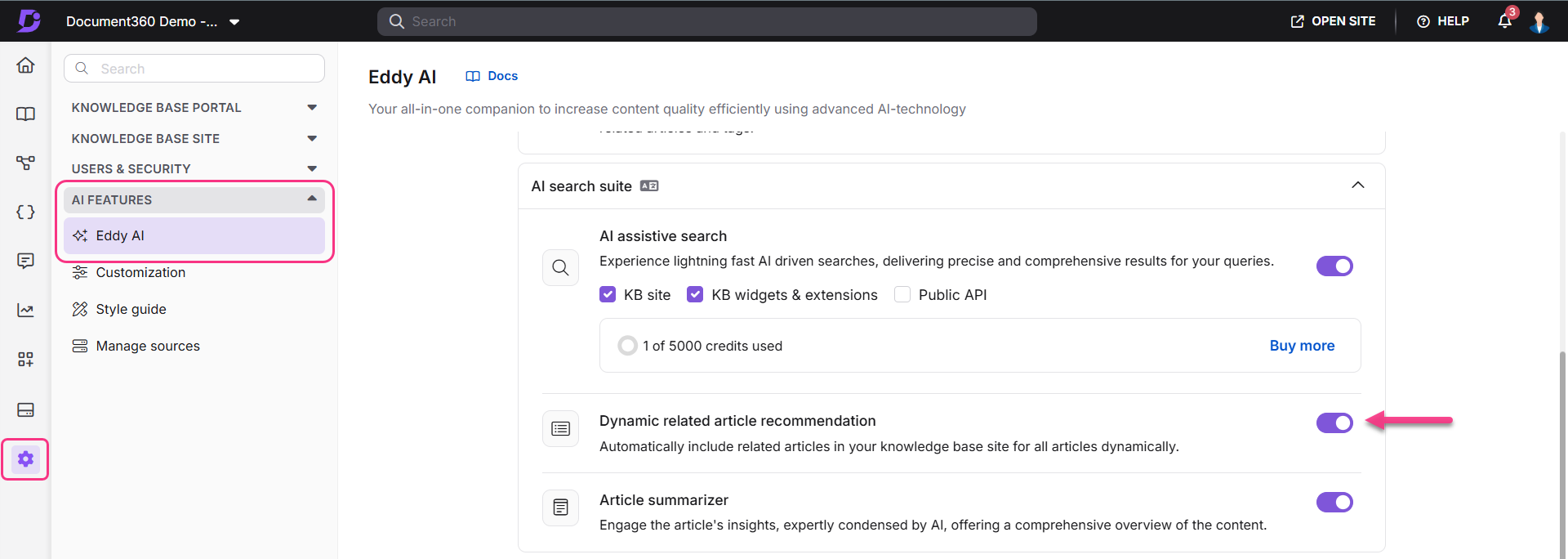The image size is (1568, 559).
Task: Click the Eddy AI page heading
Action: (403, 77)
